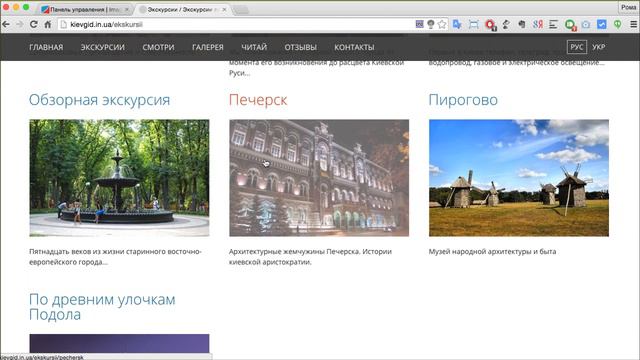Open the green map-pin extension icon
The image size is (640, 360).
pos(618,24)
